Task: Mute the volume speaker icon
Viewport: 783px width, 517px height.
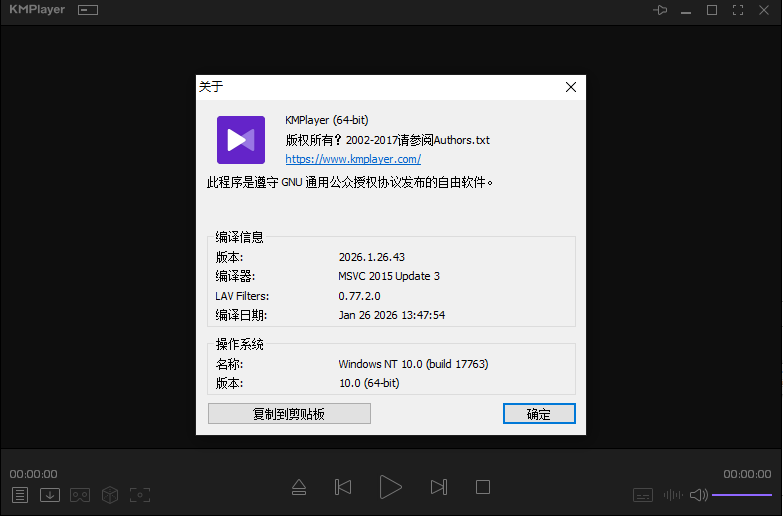Action: tap(699, 495)
